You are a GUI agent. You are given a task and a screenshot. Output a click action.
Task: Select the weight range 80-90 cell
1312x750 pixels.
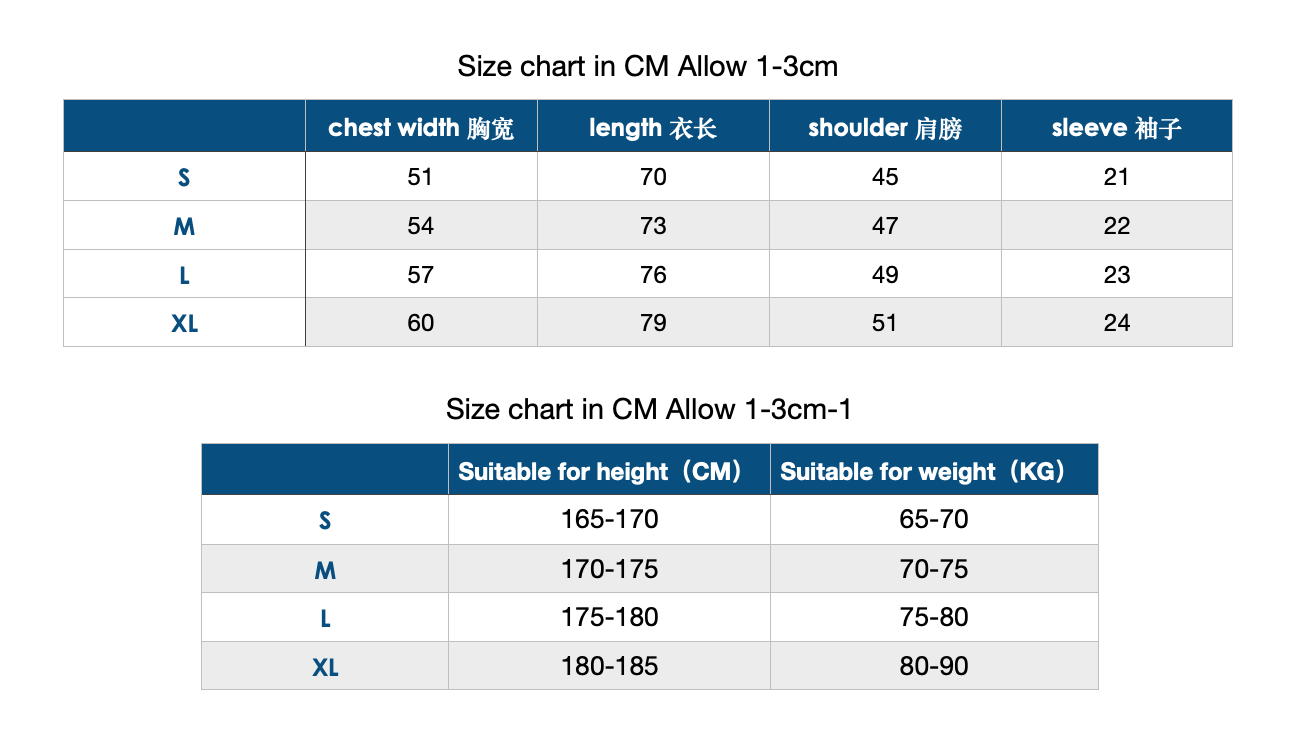coord(934,666)
